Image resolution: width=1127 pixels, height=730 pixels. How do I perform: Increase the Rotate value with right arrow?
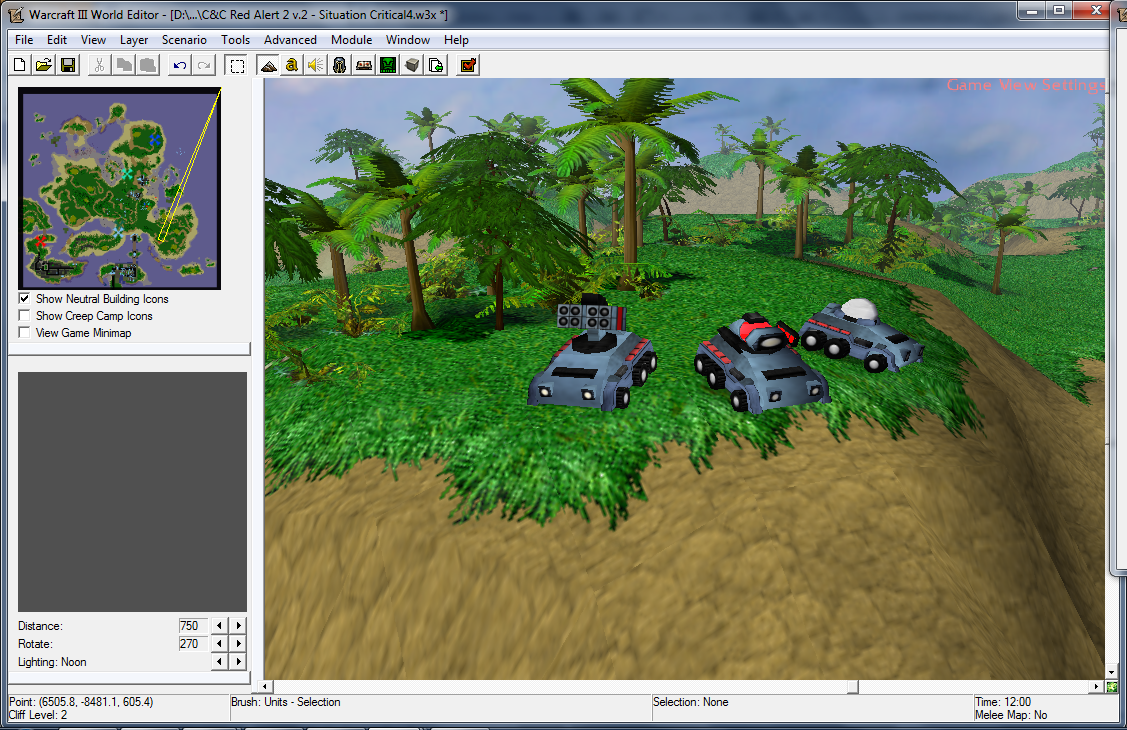pos(239,644)
